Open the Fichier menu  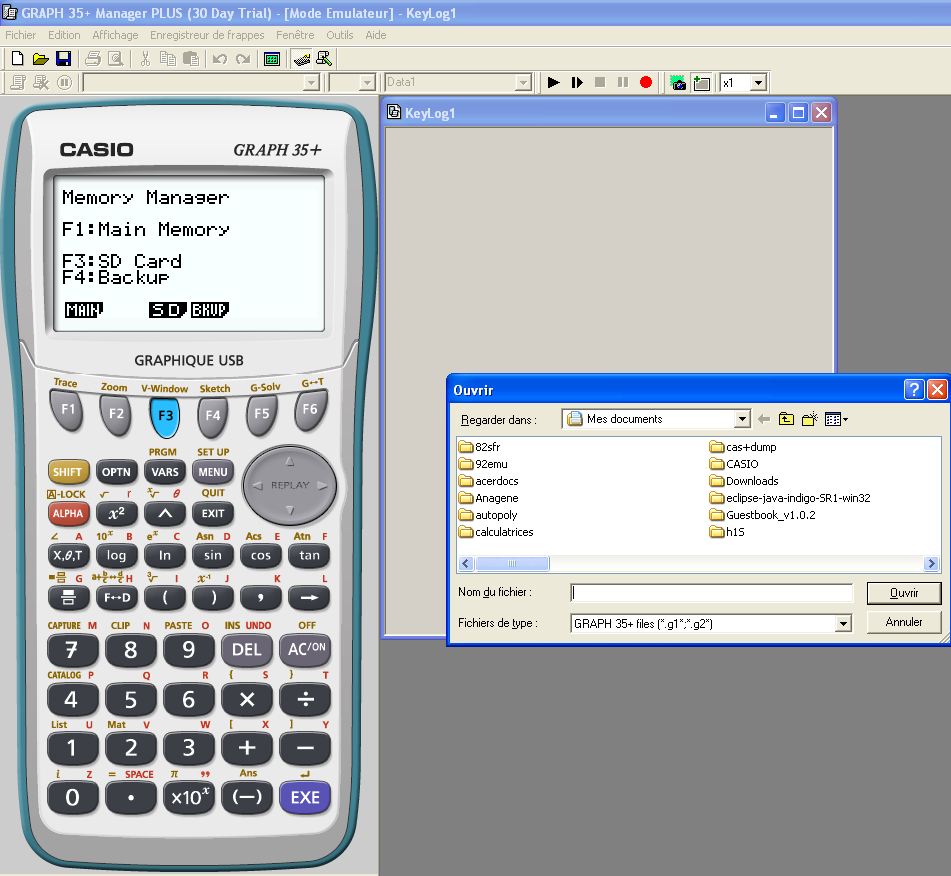point(21,35)
